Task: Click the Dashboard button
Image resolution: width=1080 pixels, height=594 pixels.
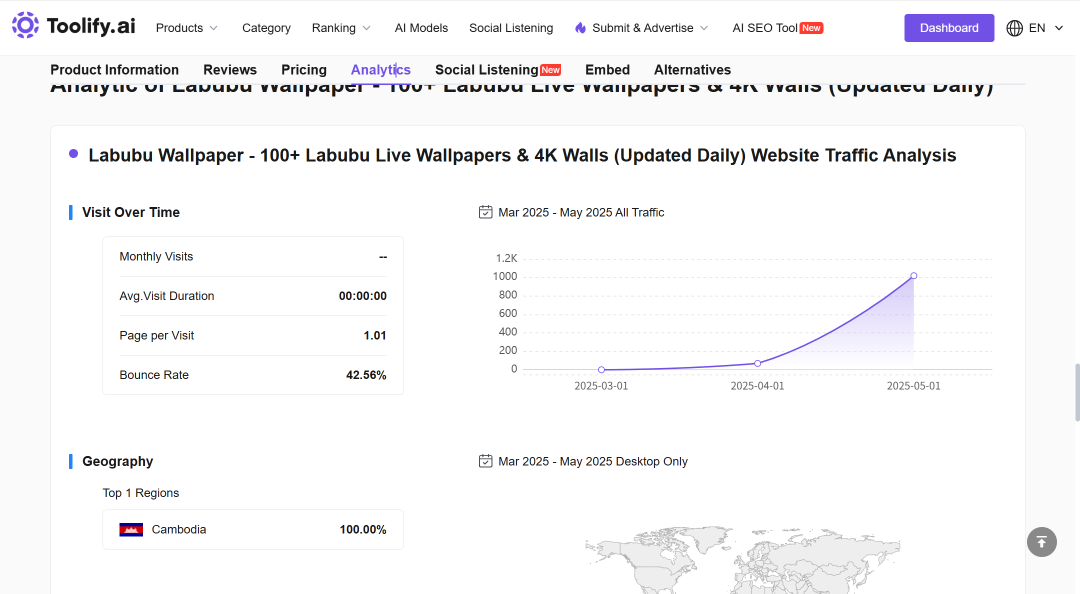Action: click(x=949, y=28)
